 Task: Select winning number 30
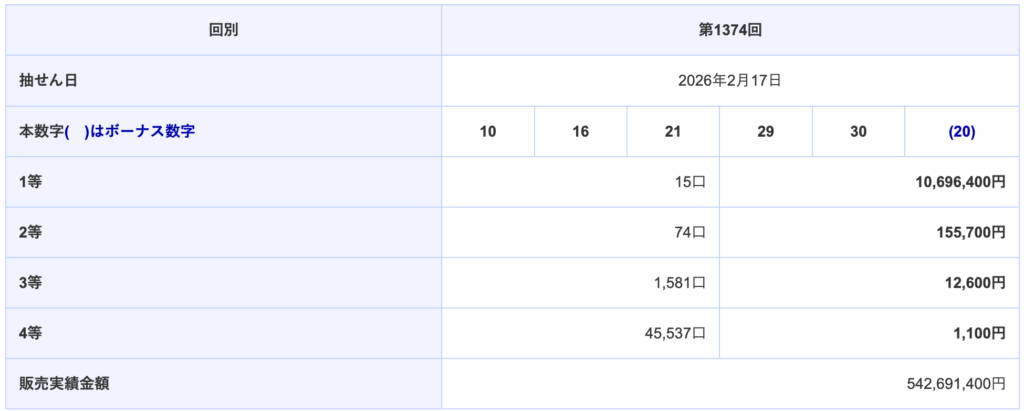[858, 132]
